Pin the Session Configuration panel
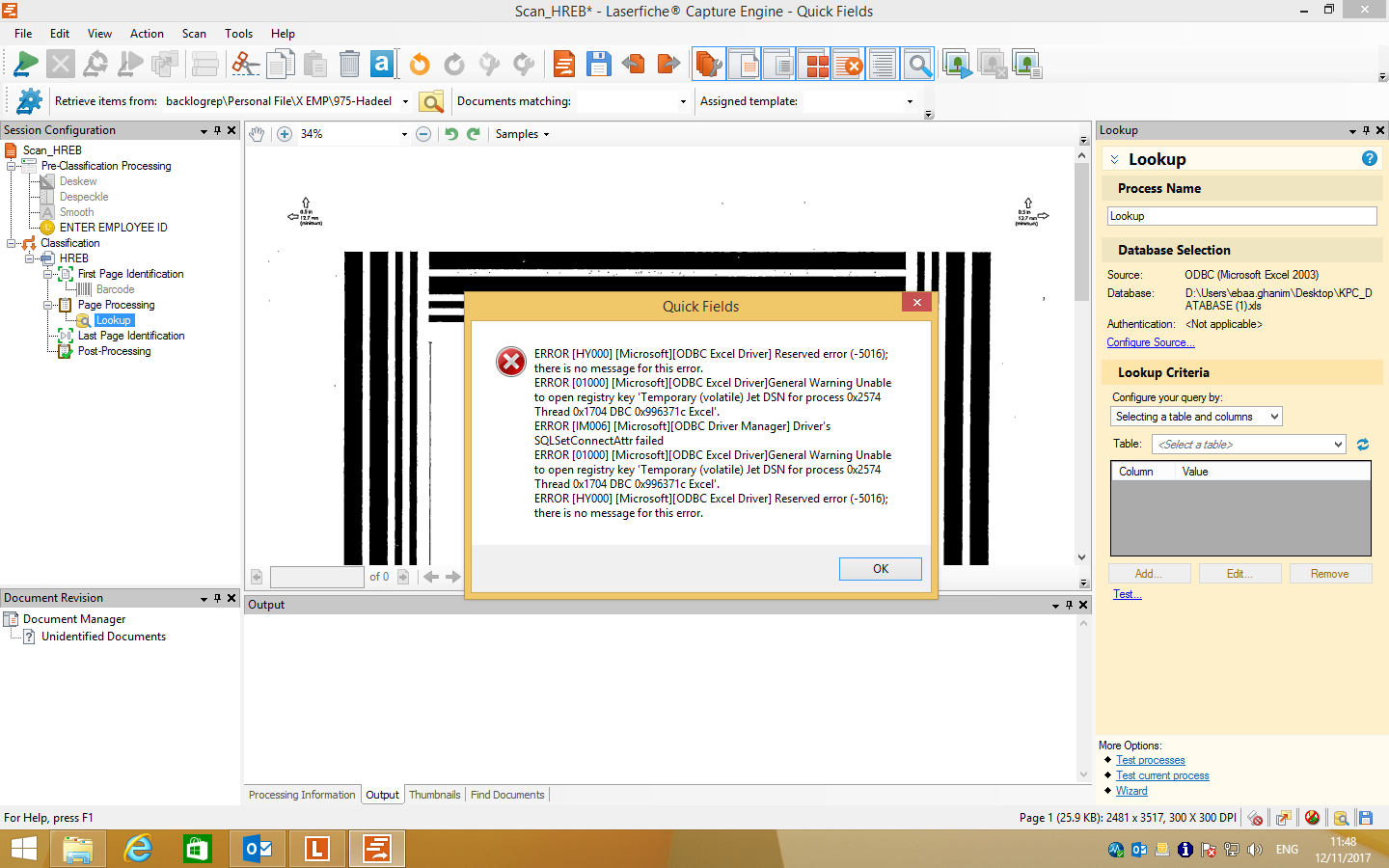Viewport: 1389px width, 868px height. pos(218,130)
